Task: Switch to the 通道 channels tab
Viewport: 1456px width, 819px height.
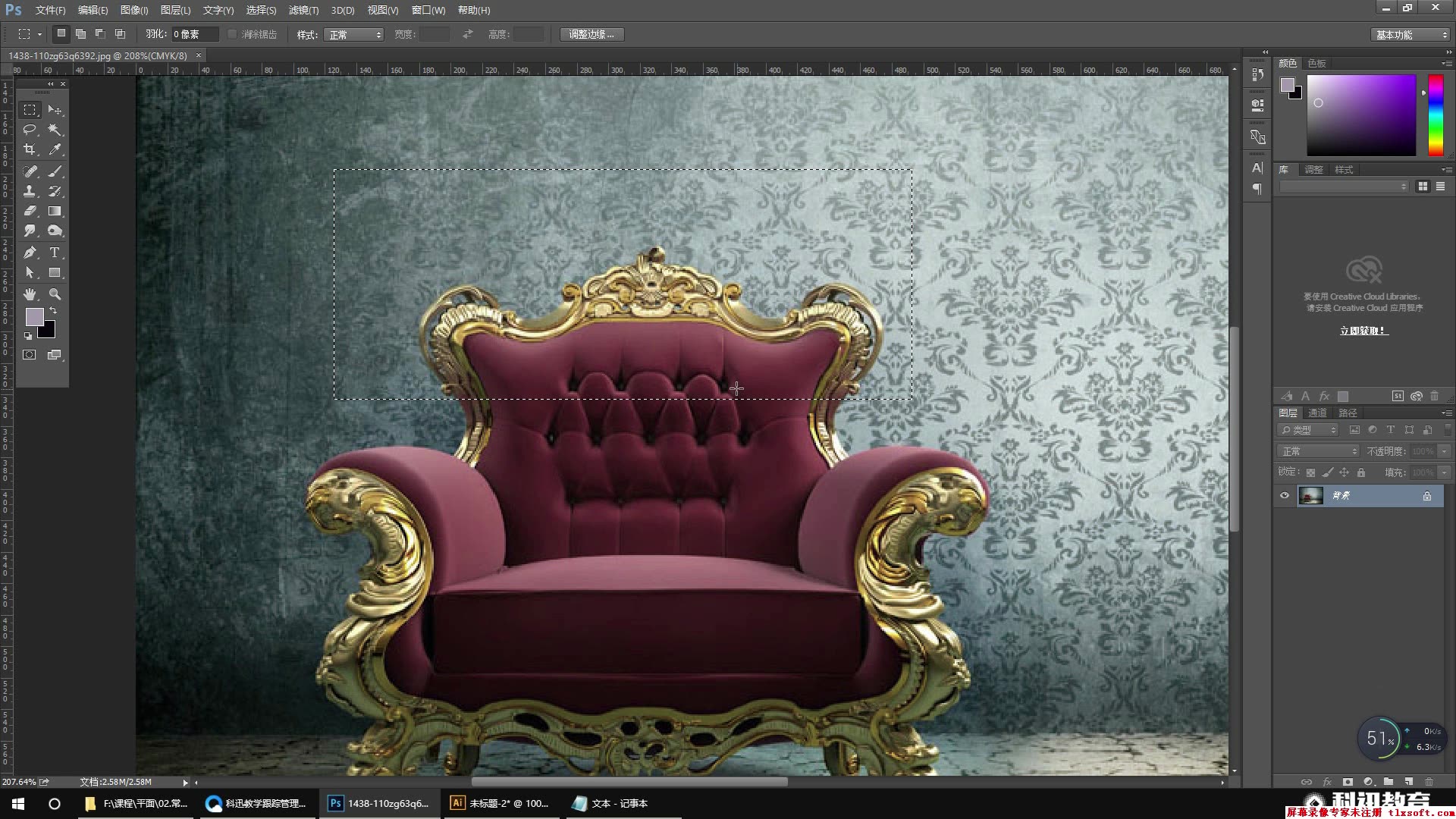Action: 1317,413
